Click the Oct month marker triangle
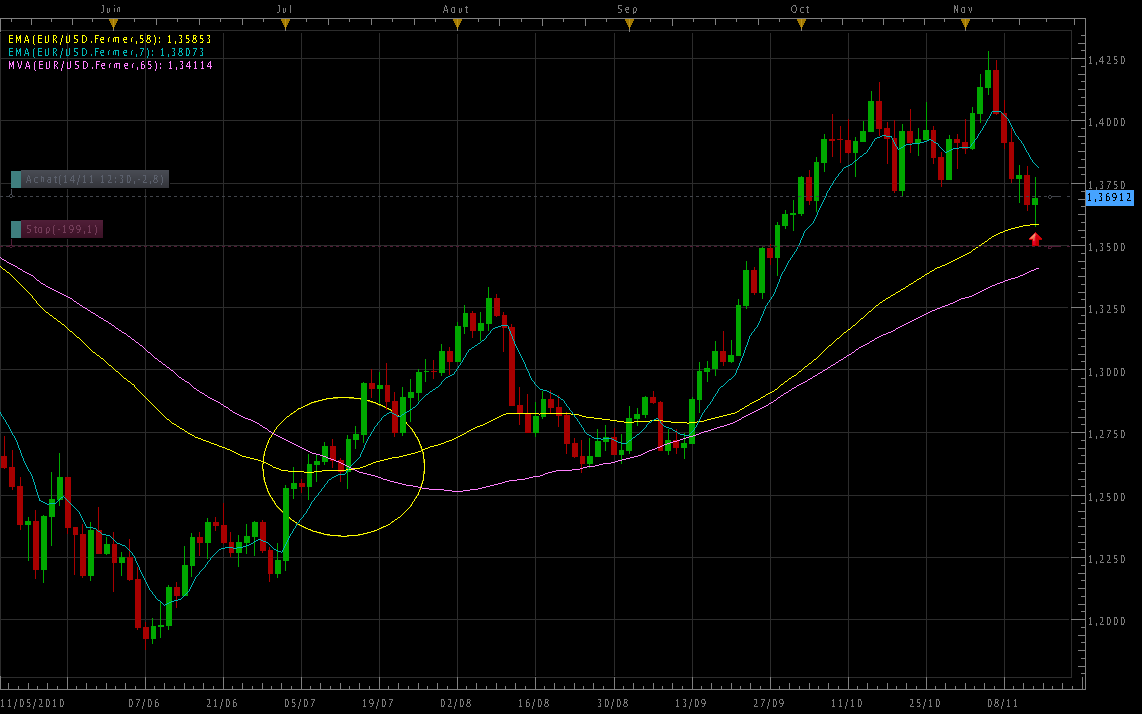 [801, 25]
